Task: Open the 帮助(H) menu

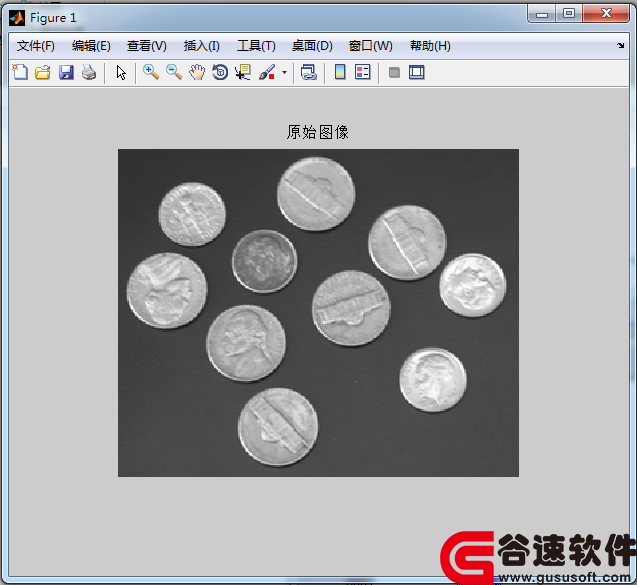Action: point(430,46)
